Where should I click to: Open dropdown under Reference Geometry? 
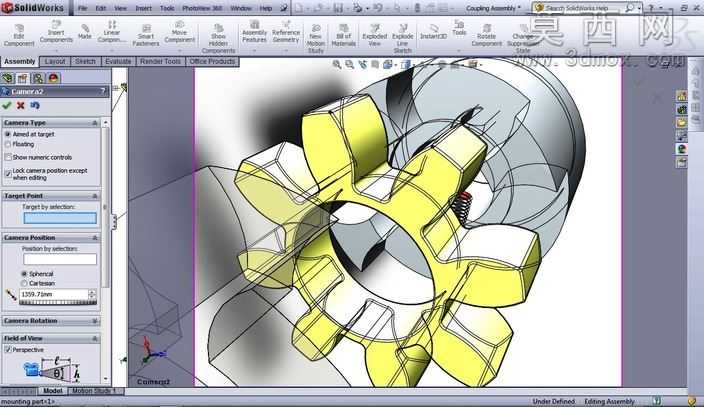click(x=286, y=50)
